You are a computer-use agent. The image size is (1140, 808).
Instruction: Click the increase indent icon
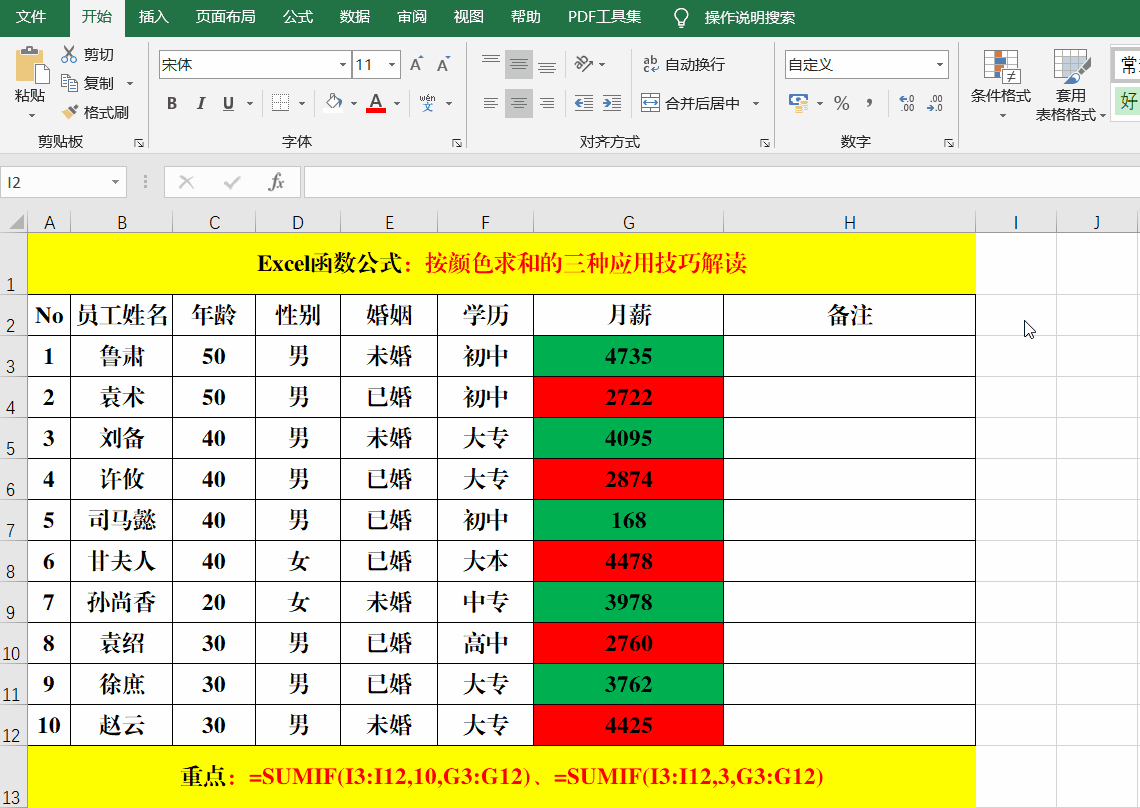pyautogui.click(x=612, y=103)
